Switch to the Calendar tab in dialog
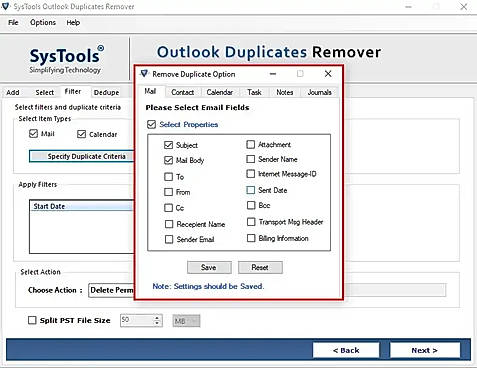 point(220,92)
